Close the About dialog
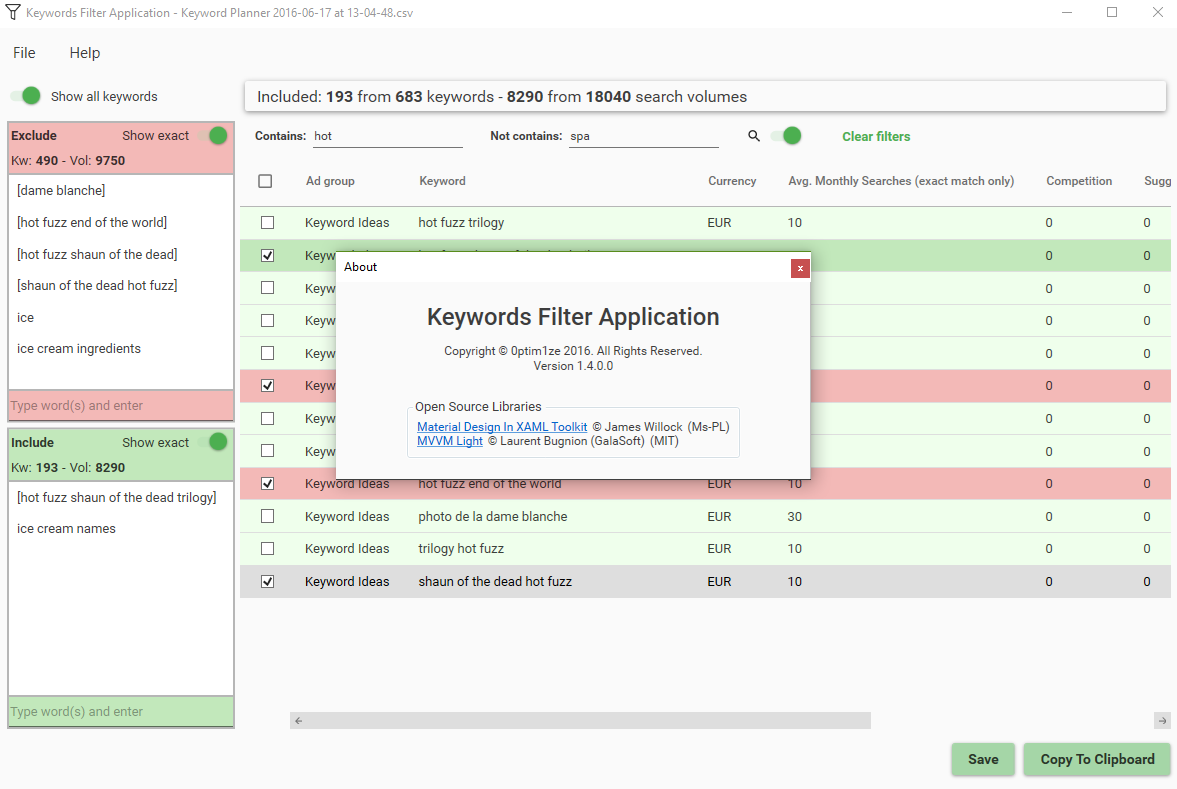This screenshot has height=789, width=1177. click(x=800, y=267)
